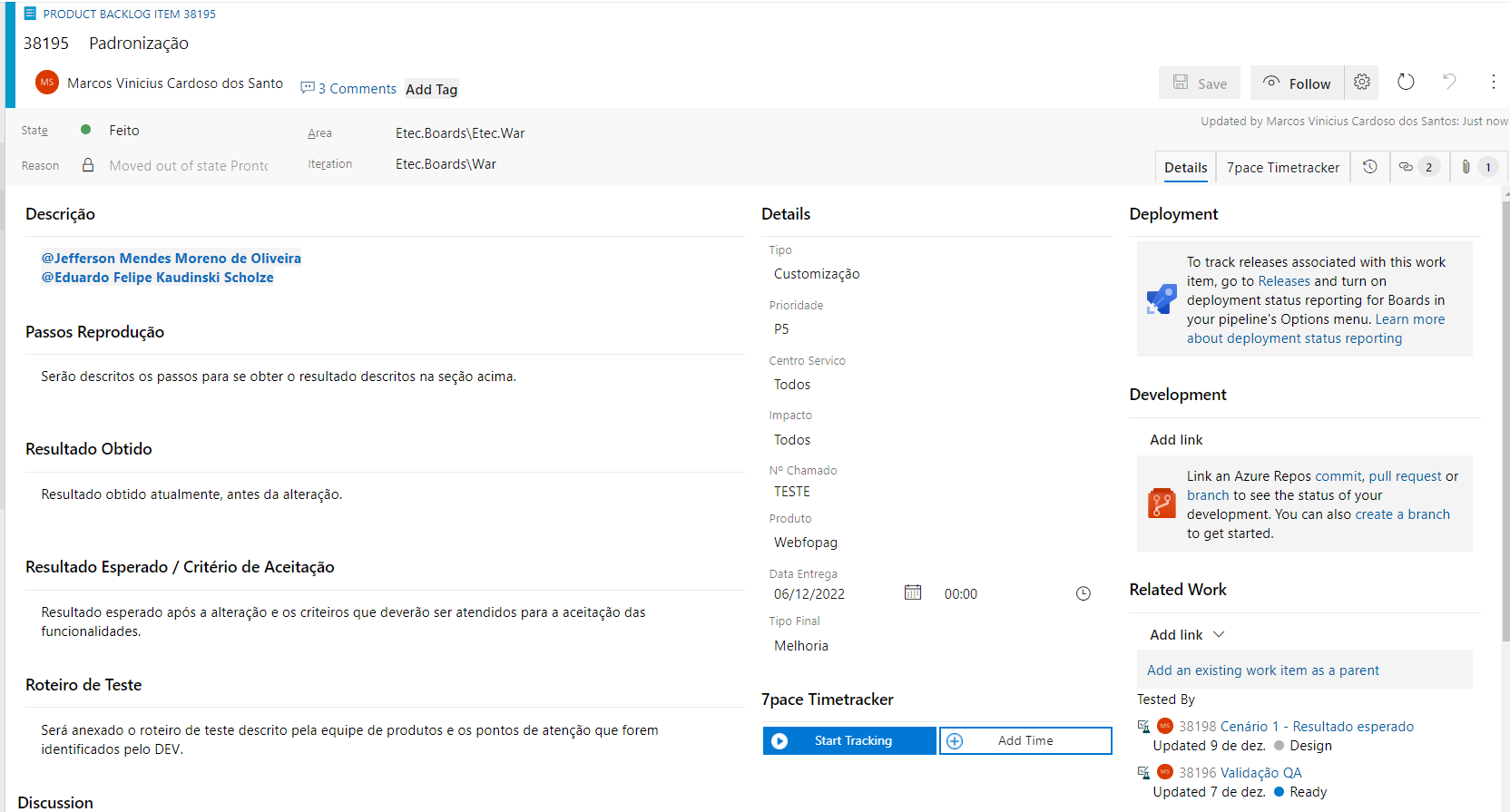
Task: Open the time picker clock icon
Action: pyautogui.click(x=1083, y=593)
